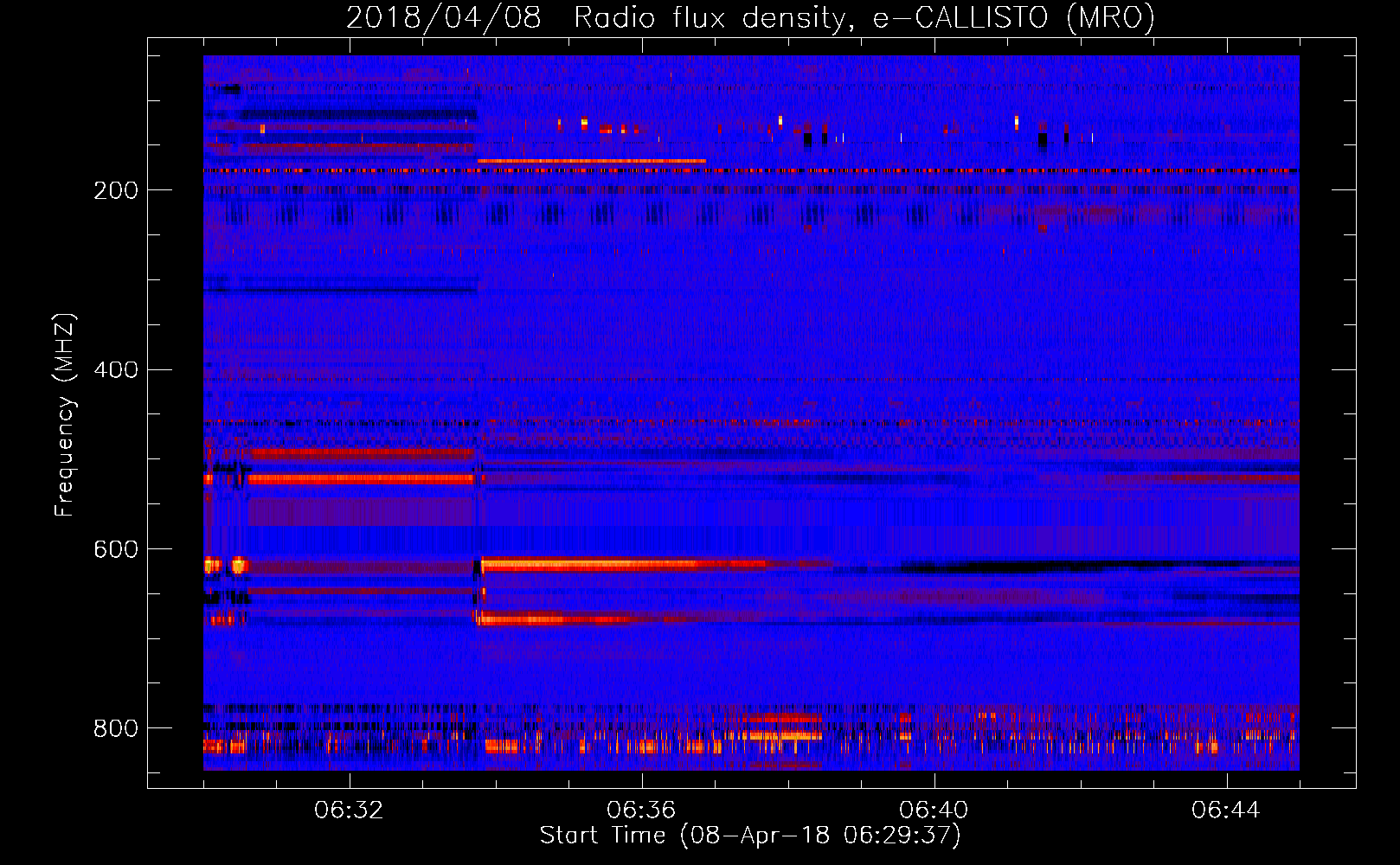Click the 400 frequency tick label

coord(116,370)
